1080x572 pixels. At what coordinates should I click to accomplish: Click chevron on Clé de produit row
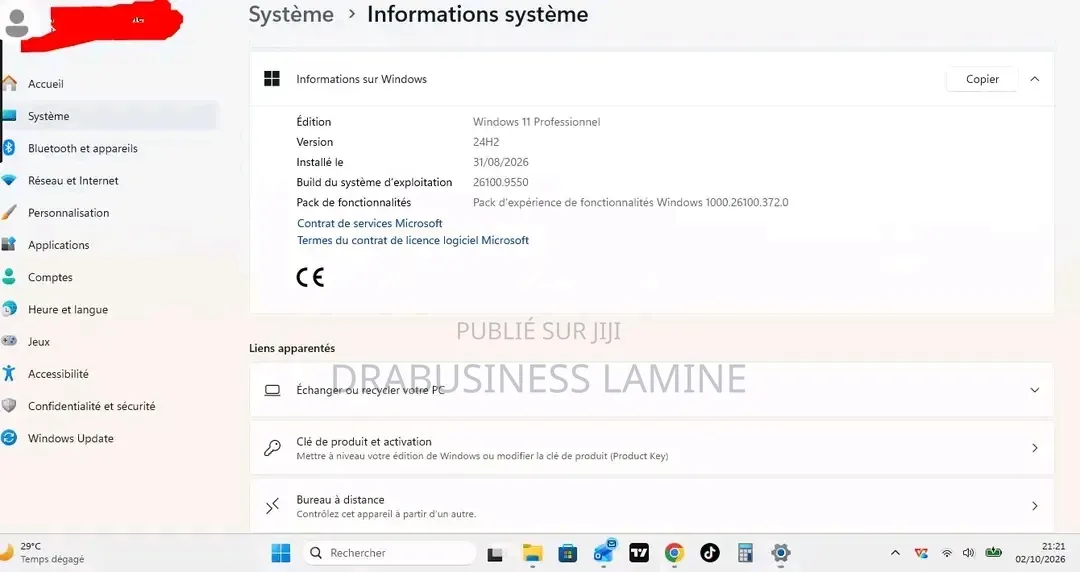pos(1035,448)
